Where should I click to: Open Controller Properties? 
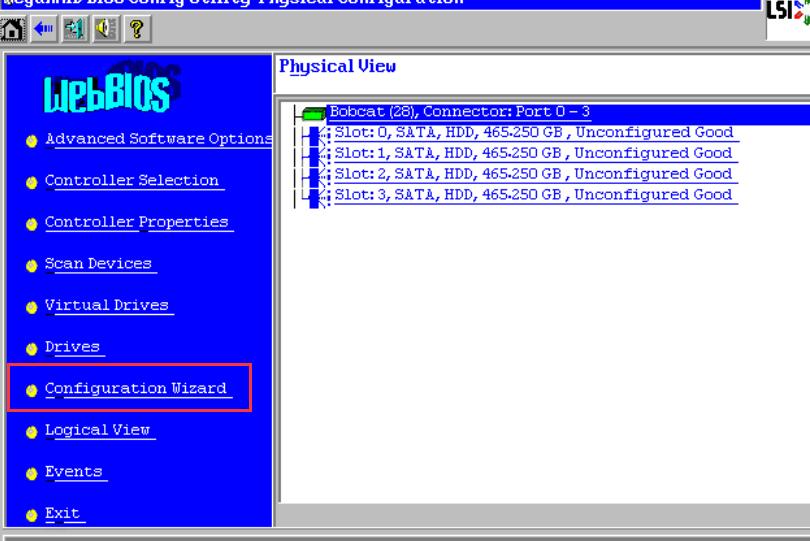click(x=137, y=222)
